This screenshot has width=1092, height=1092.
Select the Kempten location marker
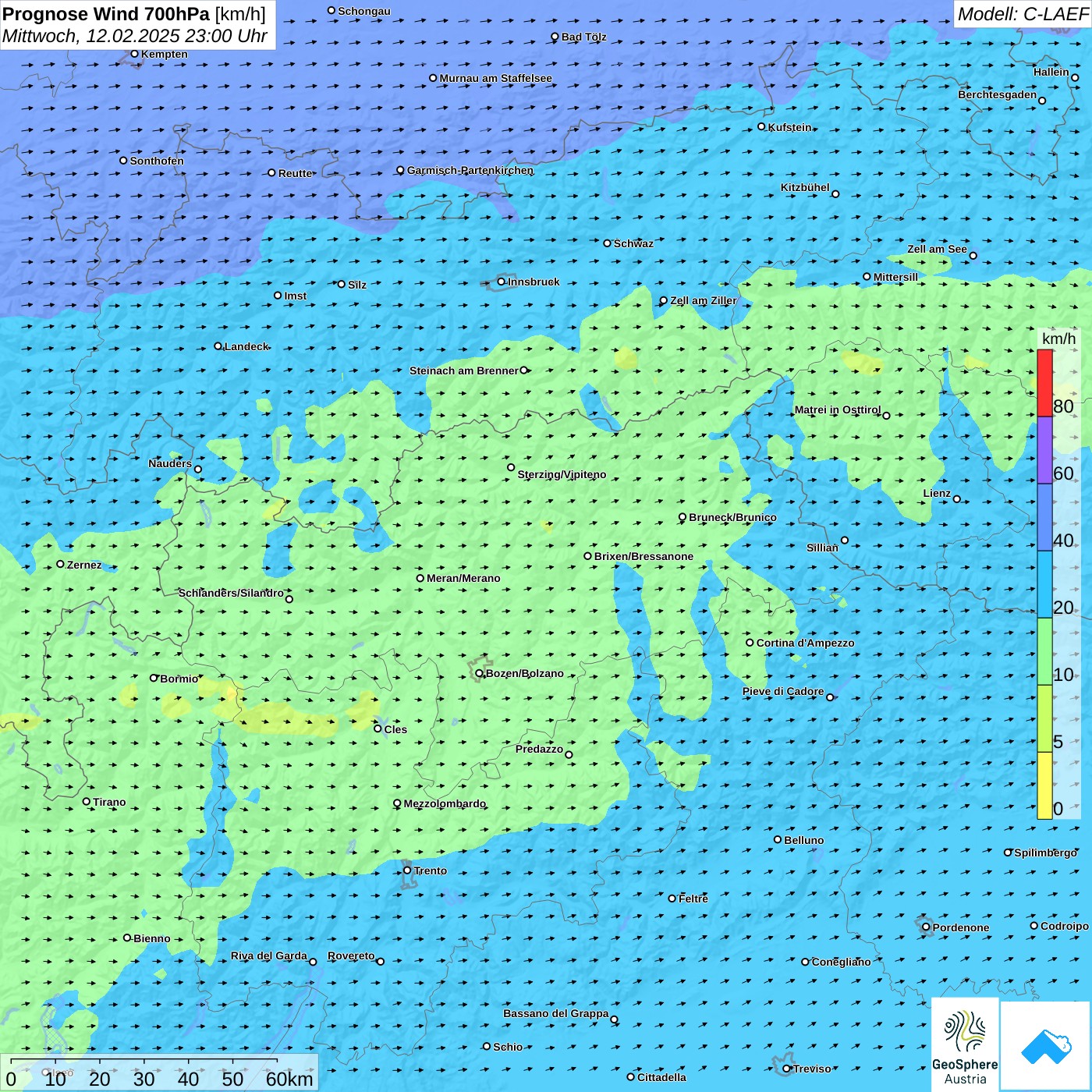(134, 54)
